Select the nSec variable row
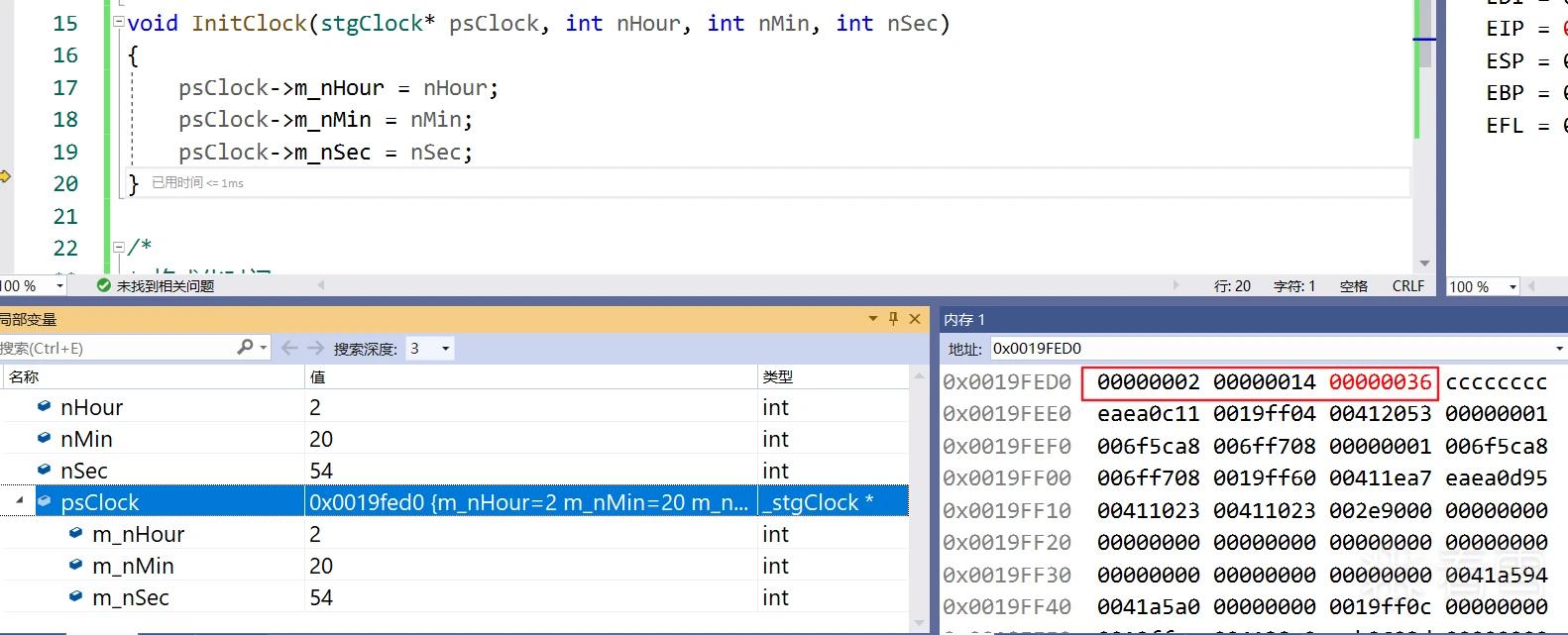 tap(454, 471)
